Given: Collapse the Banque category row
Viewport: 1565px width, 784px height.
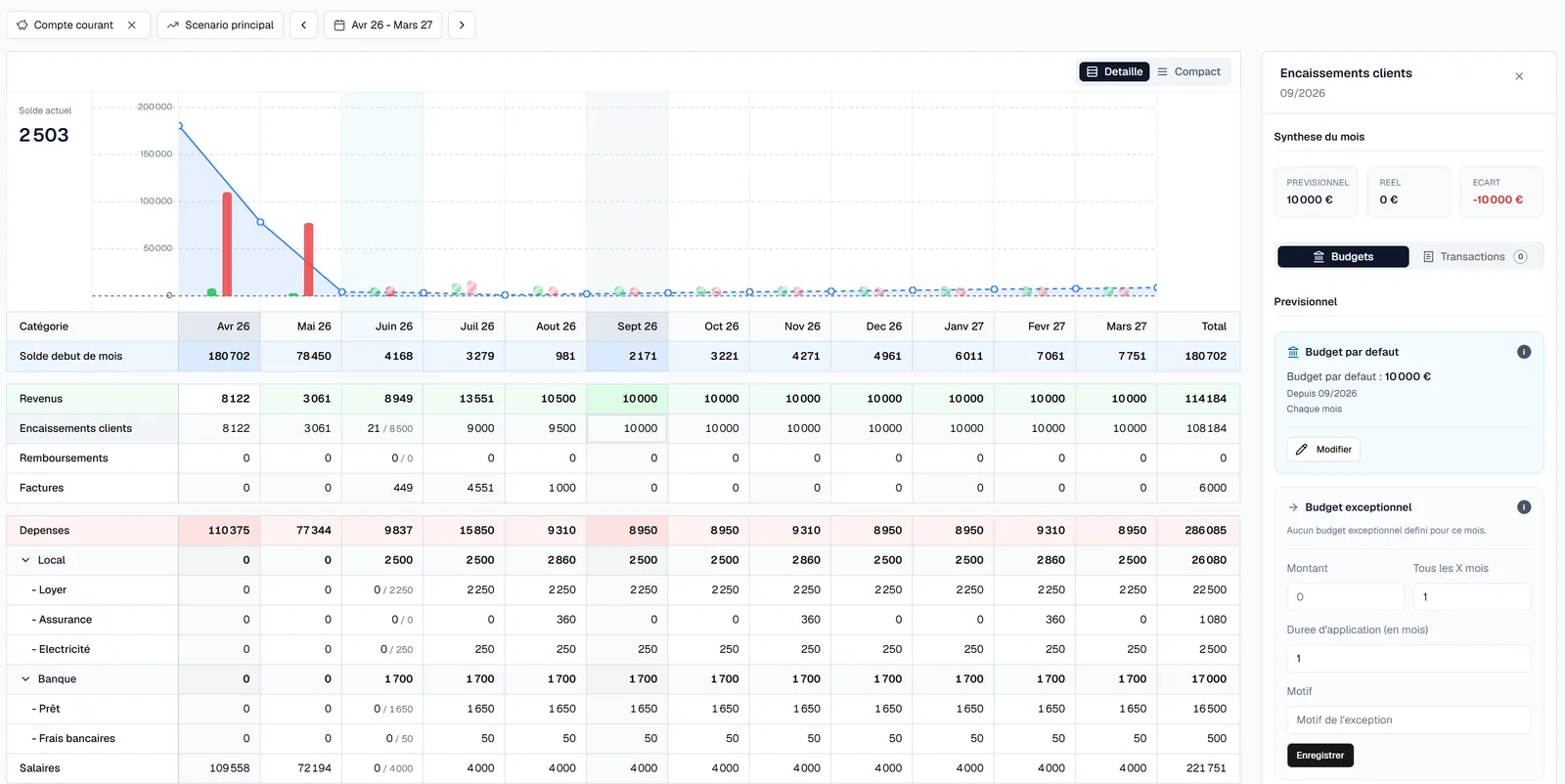Looking at the screenshot, I should [25, 679].
